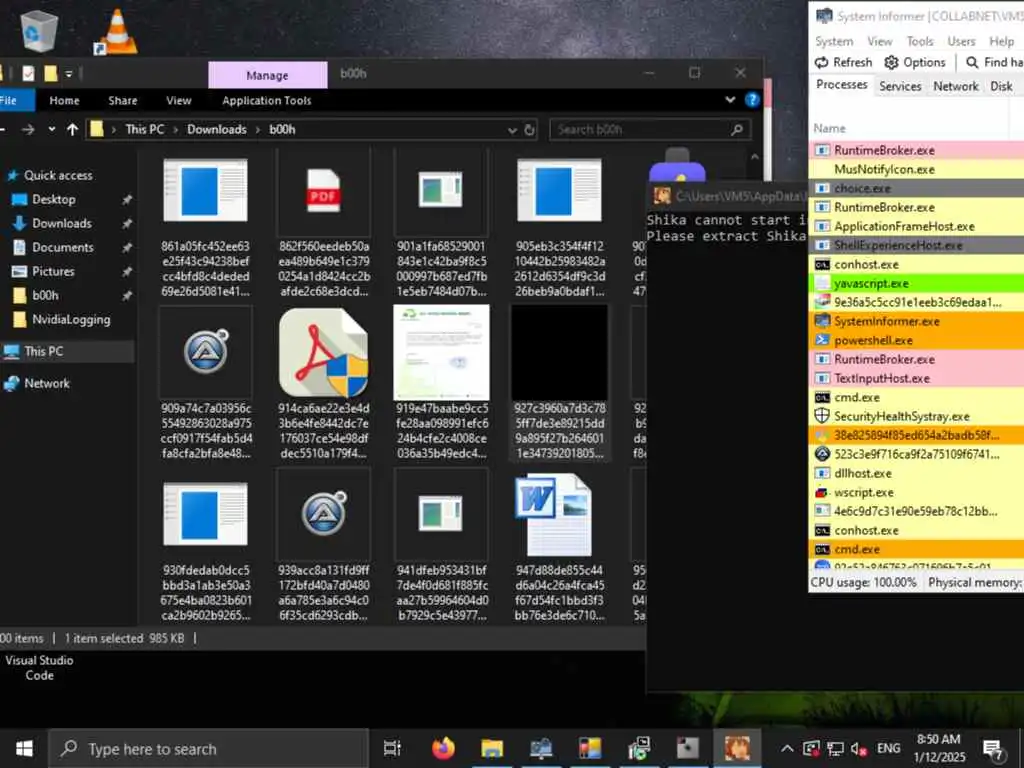This screenshot has height=768, width=1024.
Task: Select file 905eb3c354f4f12 icon
Action: [559, 191]
